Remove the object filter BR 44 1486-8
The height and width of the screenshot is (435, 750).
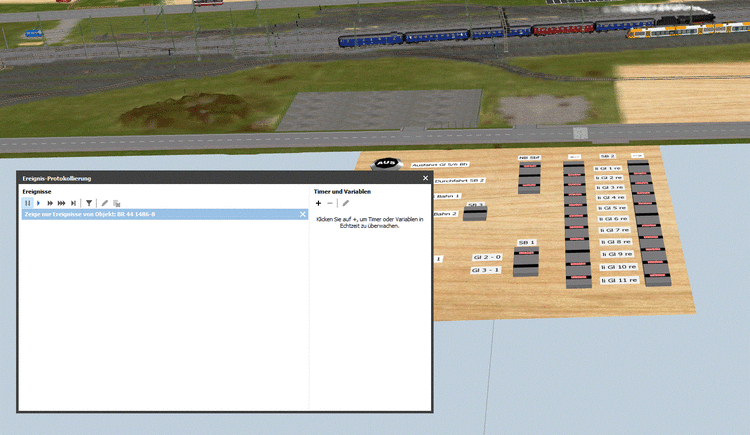tap(302, 214)
